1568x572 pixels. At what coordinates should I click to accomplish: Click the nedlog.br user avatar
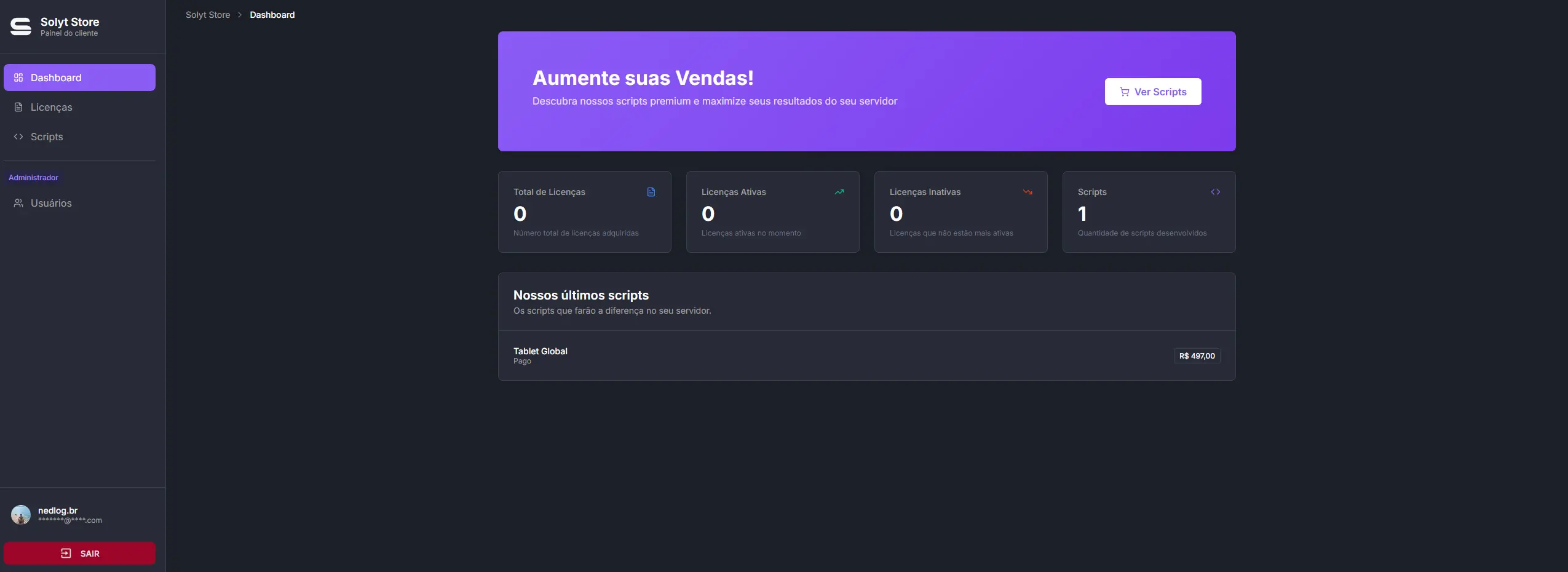(x=21, y=515)
